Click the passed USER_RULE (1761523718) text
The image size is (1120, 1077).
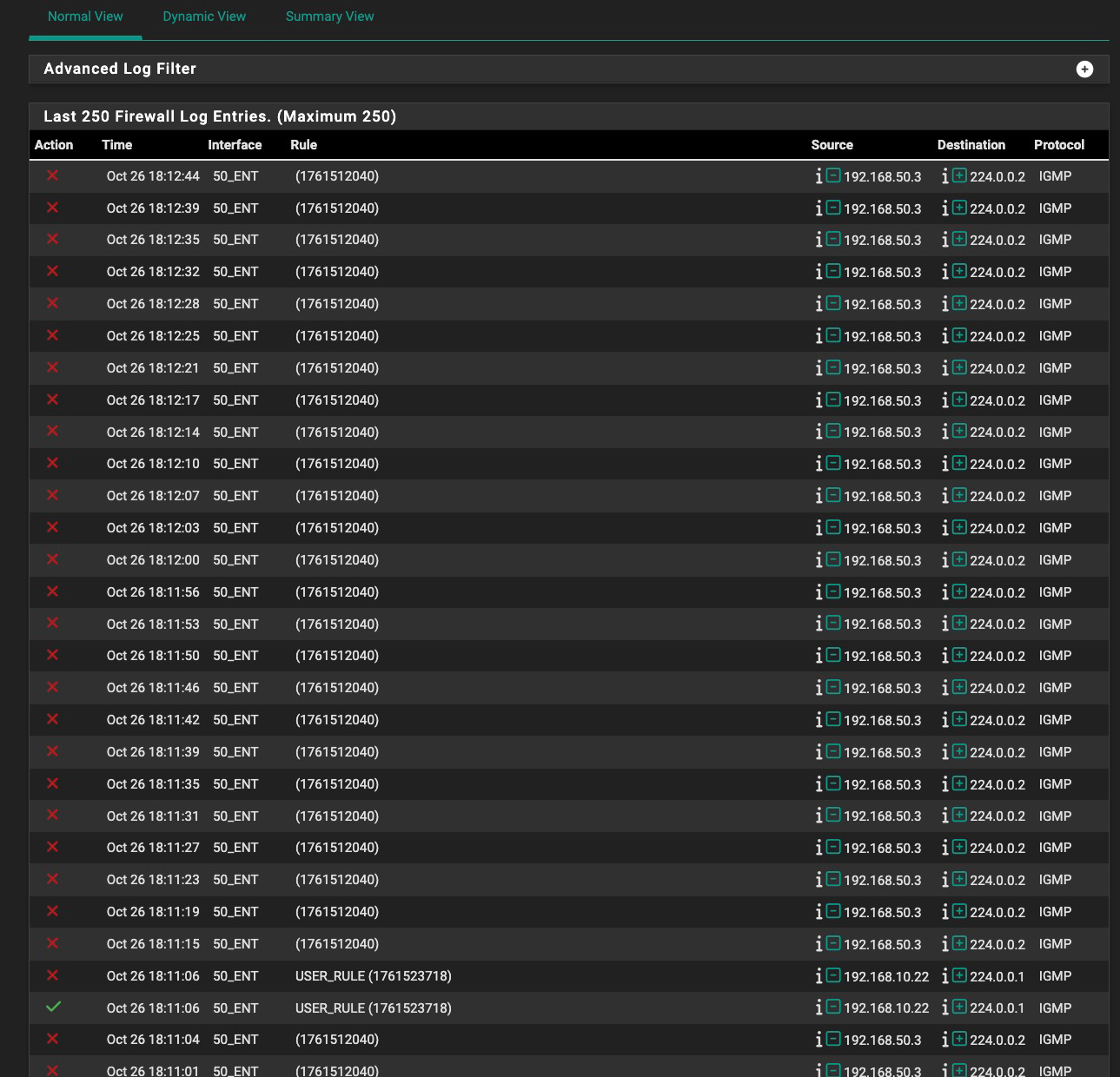(x=373, y=1008)
